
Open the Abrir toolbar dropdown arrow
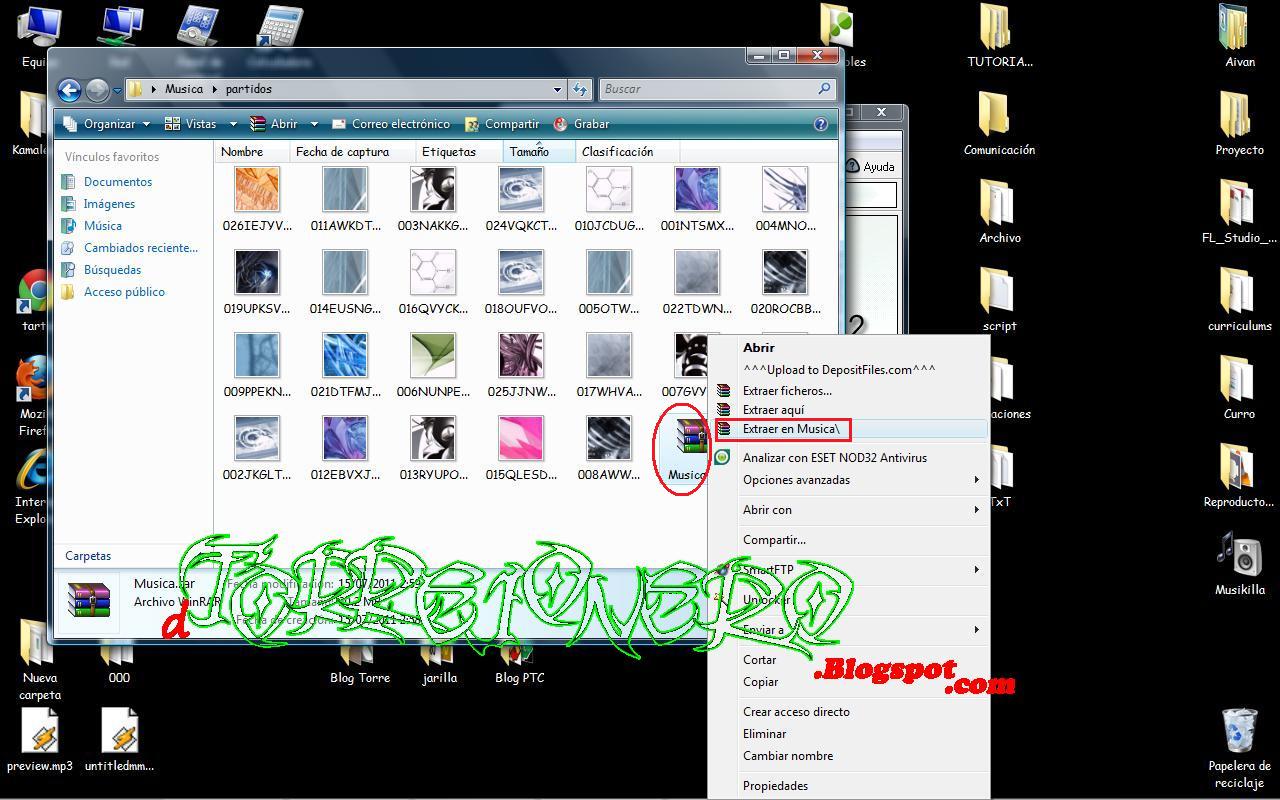[x=314, y=124]
